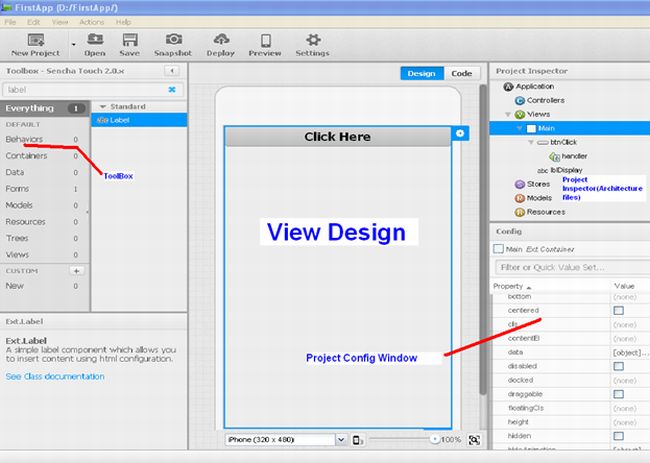
Task: Select the handler event item
Action: tap(568, 156)
